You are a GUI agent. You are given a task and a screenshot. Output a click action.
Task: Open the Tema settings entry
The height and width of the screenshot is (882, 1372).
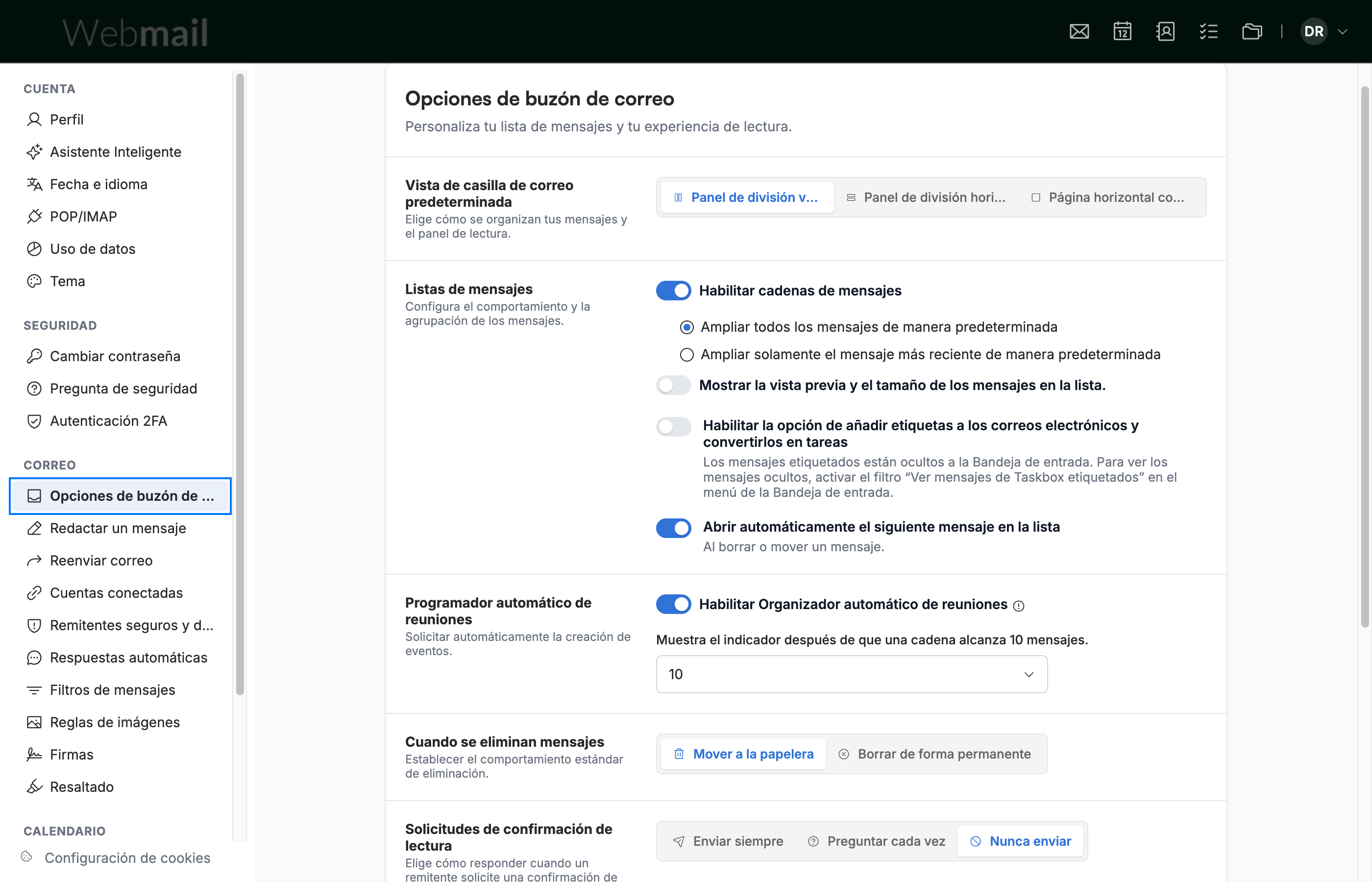pos(120,281)
